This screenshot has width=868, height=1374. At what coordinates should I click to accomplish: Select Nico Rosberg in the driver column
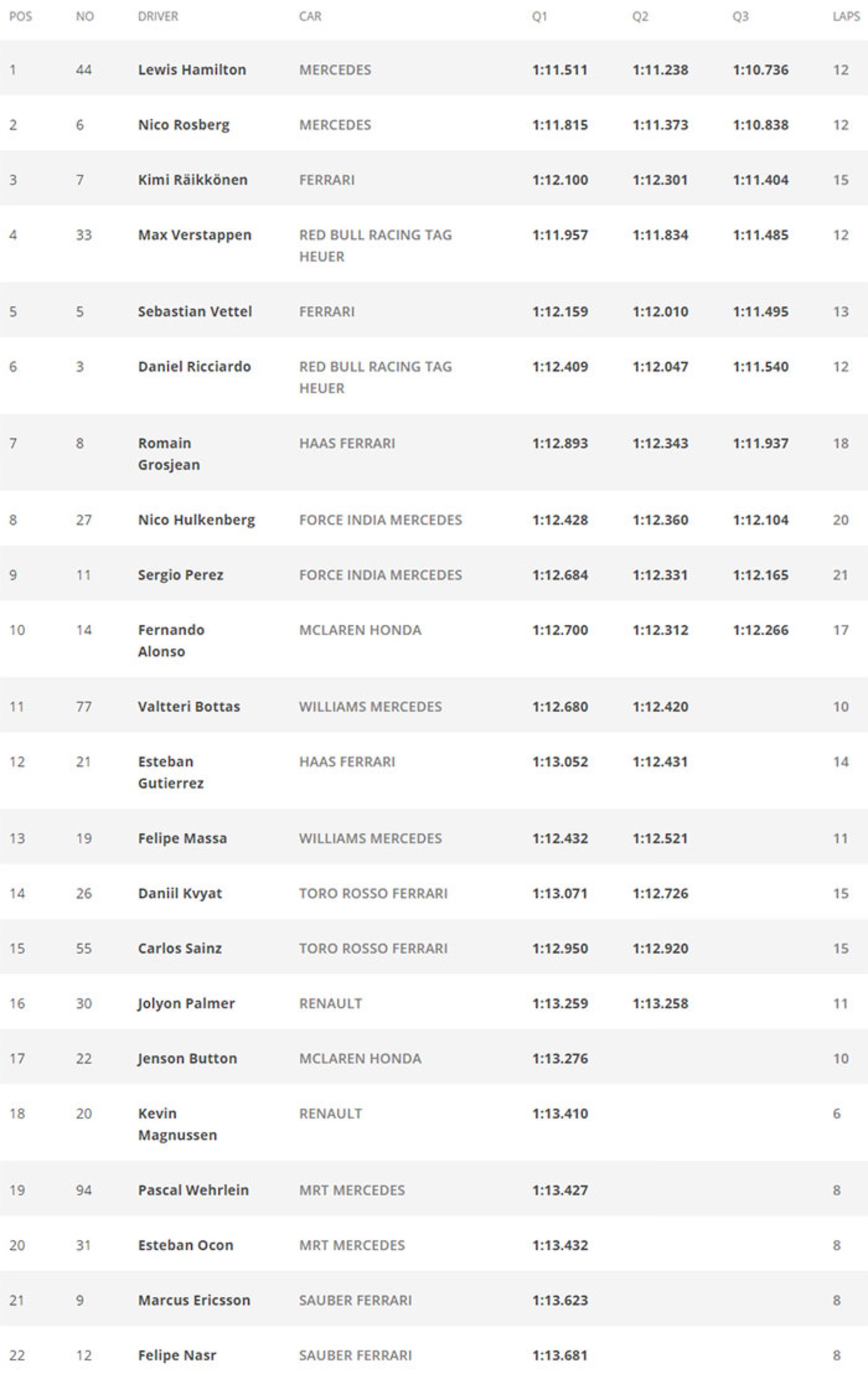(x=183, y=125)
